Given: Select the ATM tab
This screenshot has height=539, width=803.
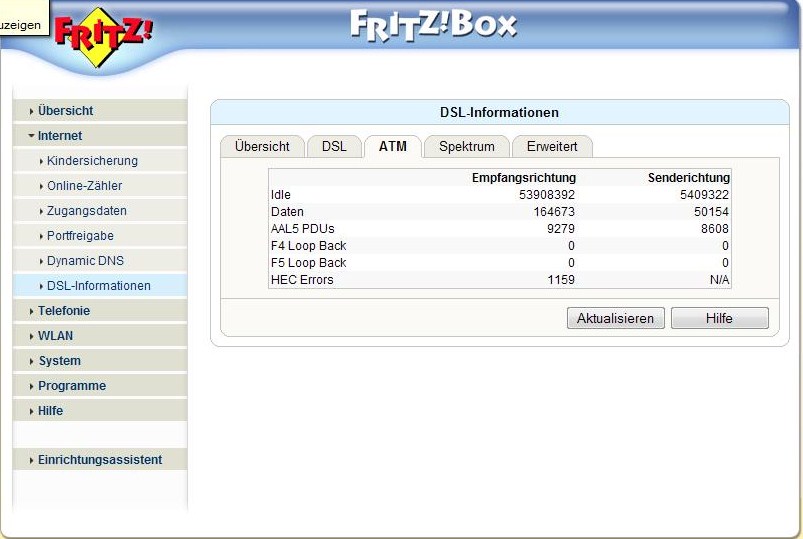Looking at the screenshot, I should pos(393,147).
